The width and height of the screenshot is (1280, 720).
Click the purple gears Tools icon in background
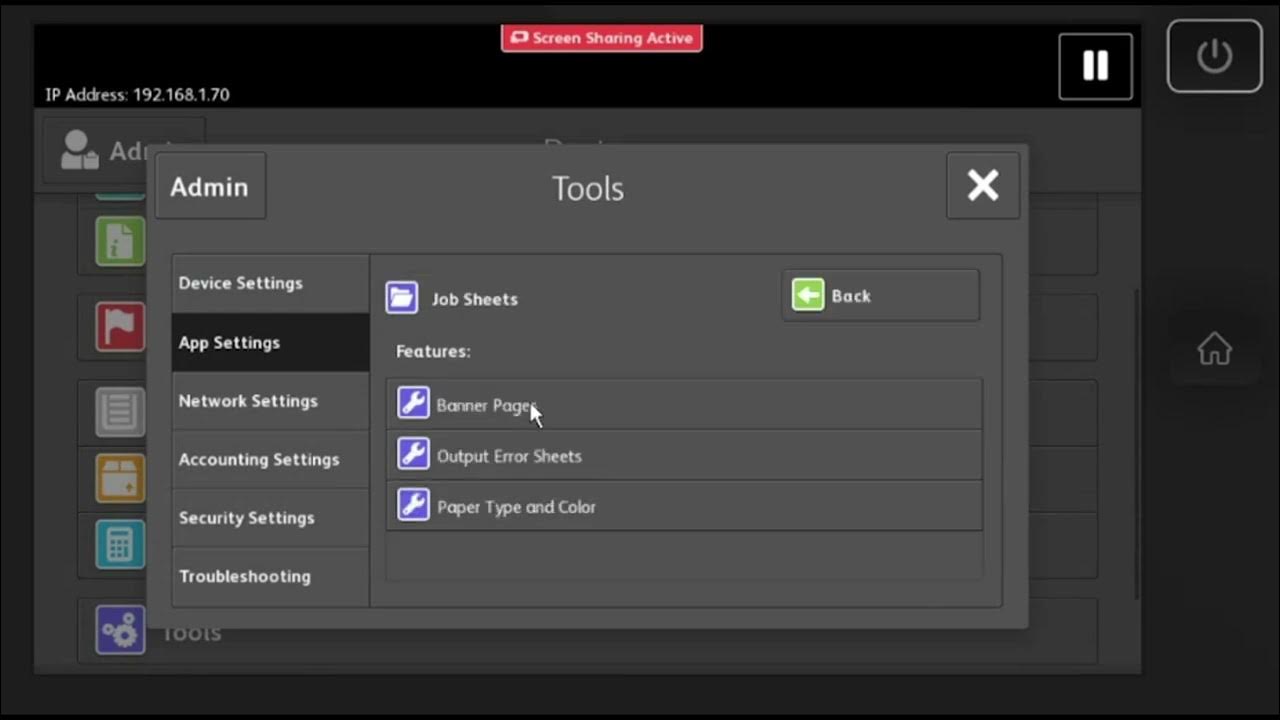pos(120,630)
